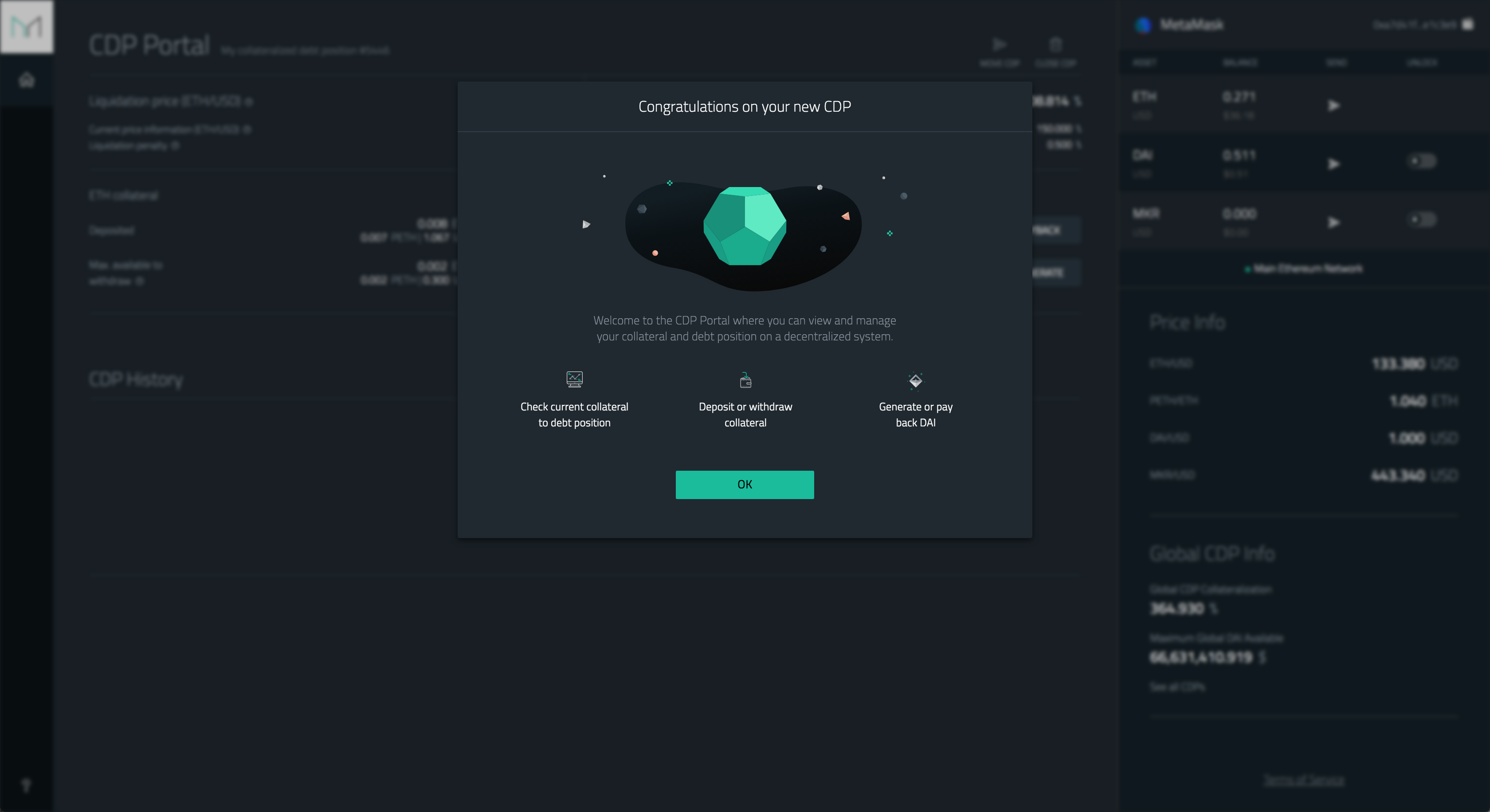Click the ETH balance 0.271 value
The width and height of the screenshot is (1490, 812).
[x=1239, y=97]
